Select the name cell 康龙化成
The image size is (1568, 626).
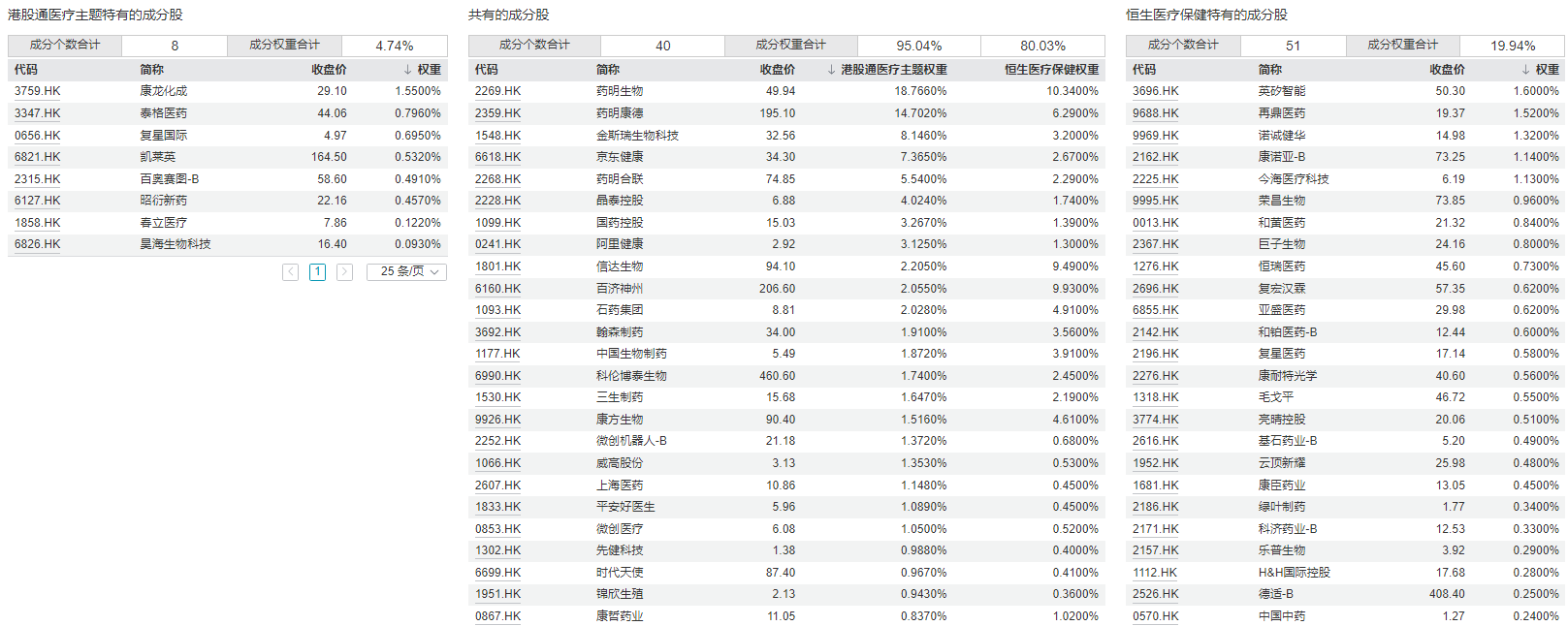click(x=164, y=91)
